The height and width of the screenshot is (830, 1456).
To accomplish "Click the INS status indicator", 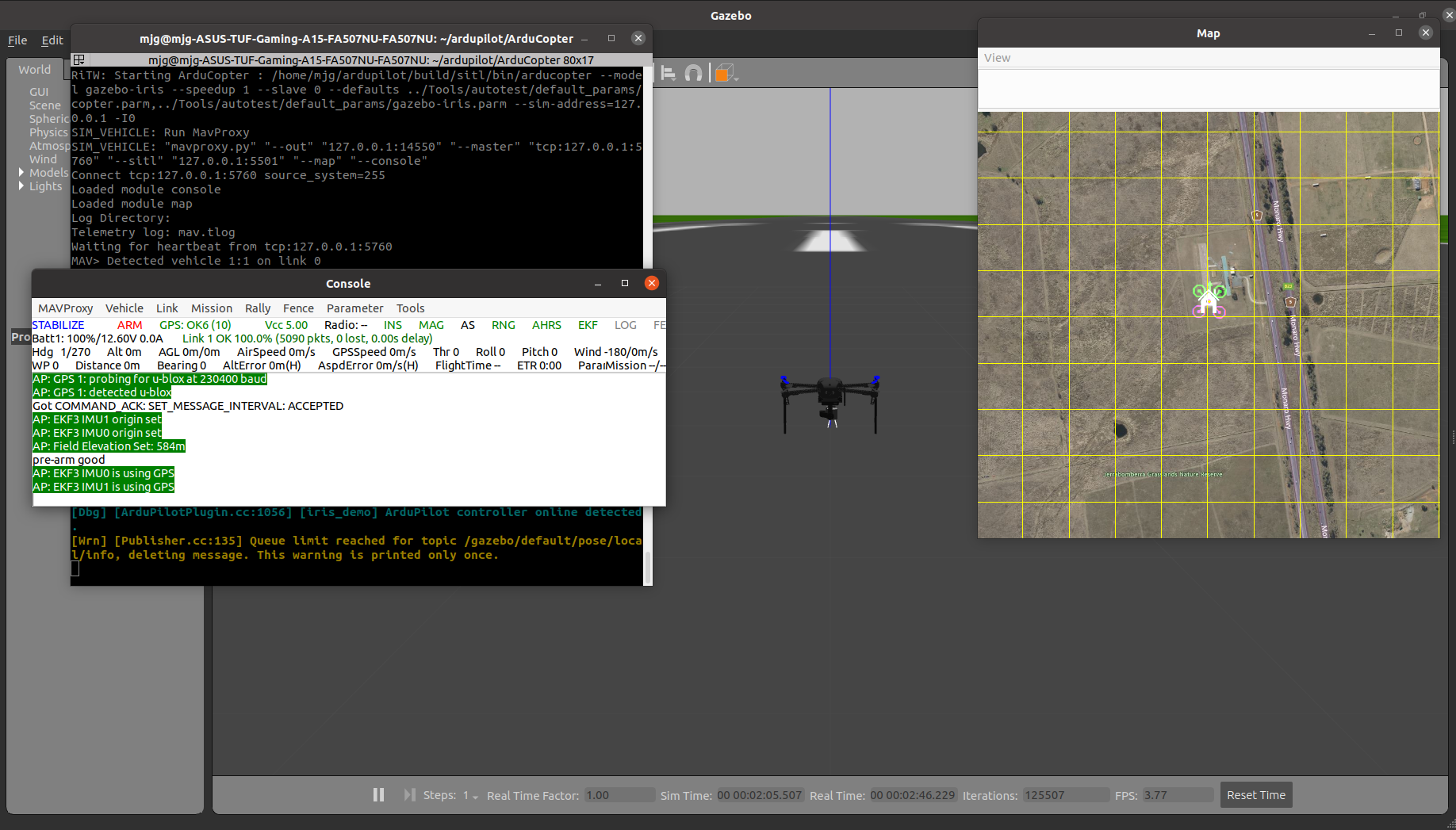I will [393, 325].
